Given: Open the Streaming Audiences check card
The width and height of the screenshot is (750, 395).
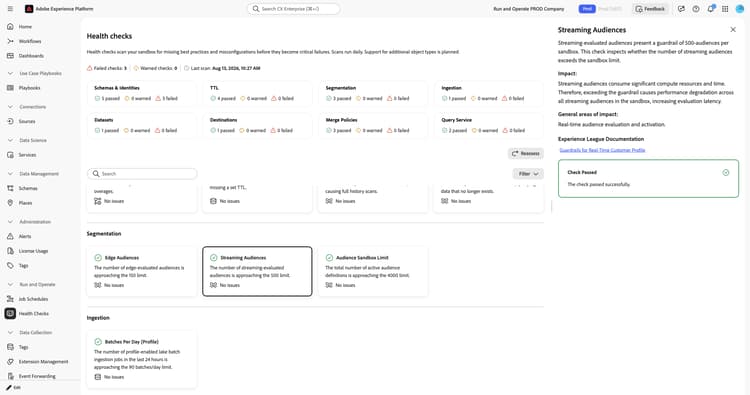Looking at the screenshot, I should coord(257,271).
